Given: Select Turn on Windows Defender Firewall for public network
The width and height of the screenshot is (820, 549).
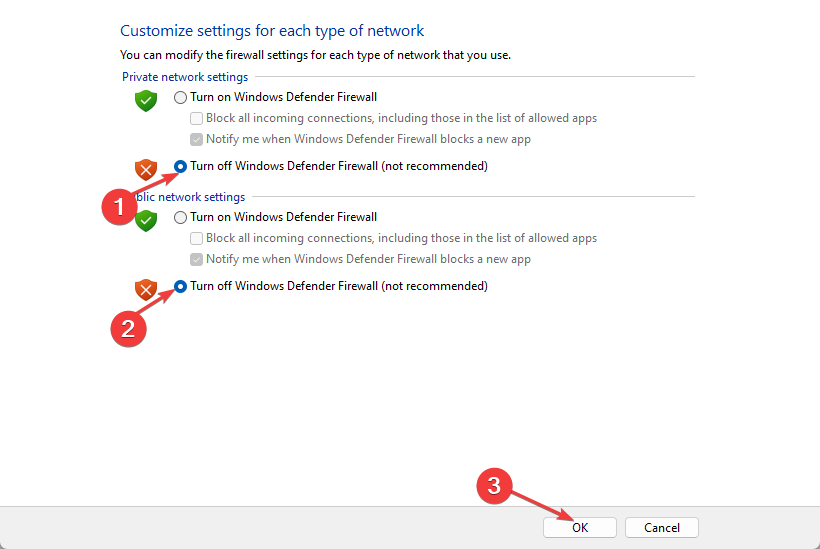Looking at the screenshot, I should [180, 217].
